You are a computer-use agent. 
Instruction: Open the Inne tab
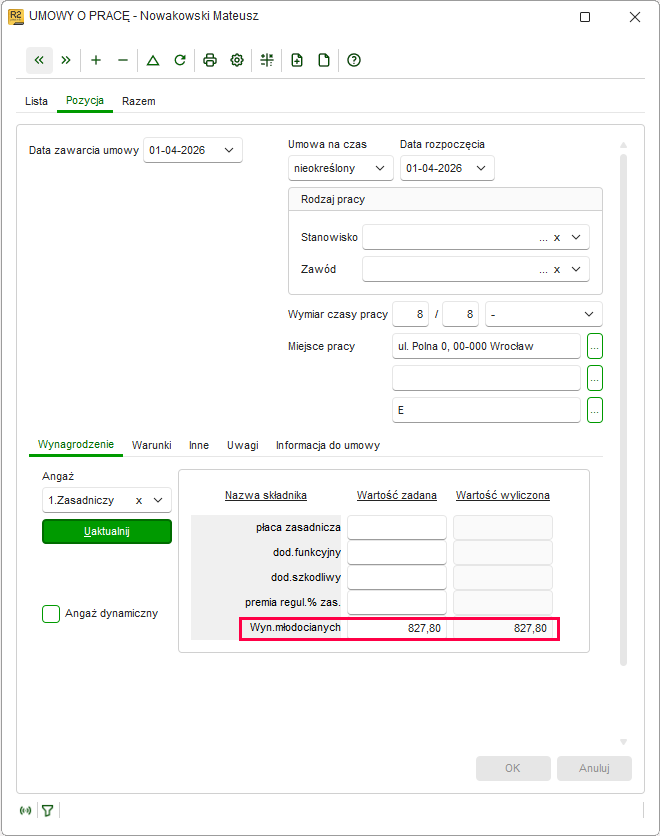click(199, 445)
